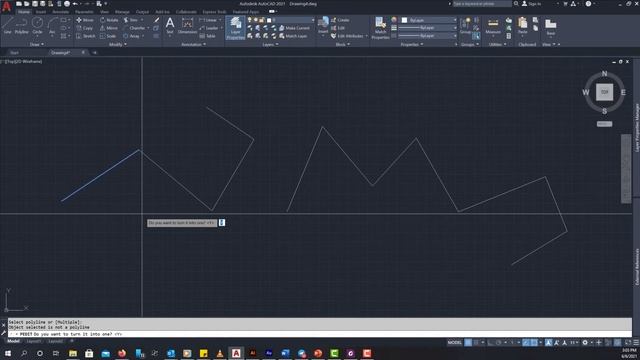
Task: Click the Copy tool
Action: [x=84, y=28]
